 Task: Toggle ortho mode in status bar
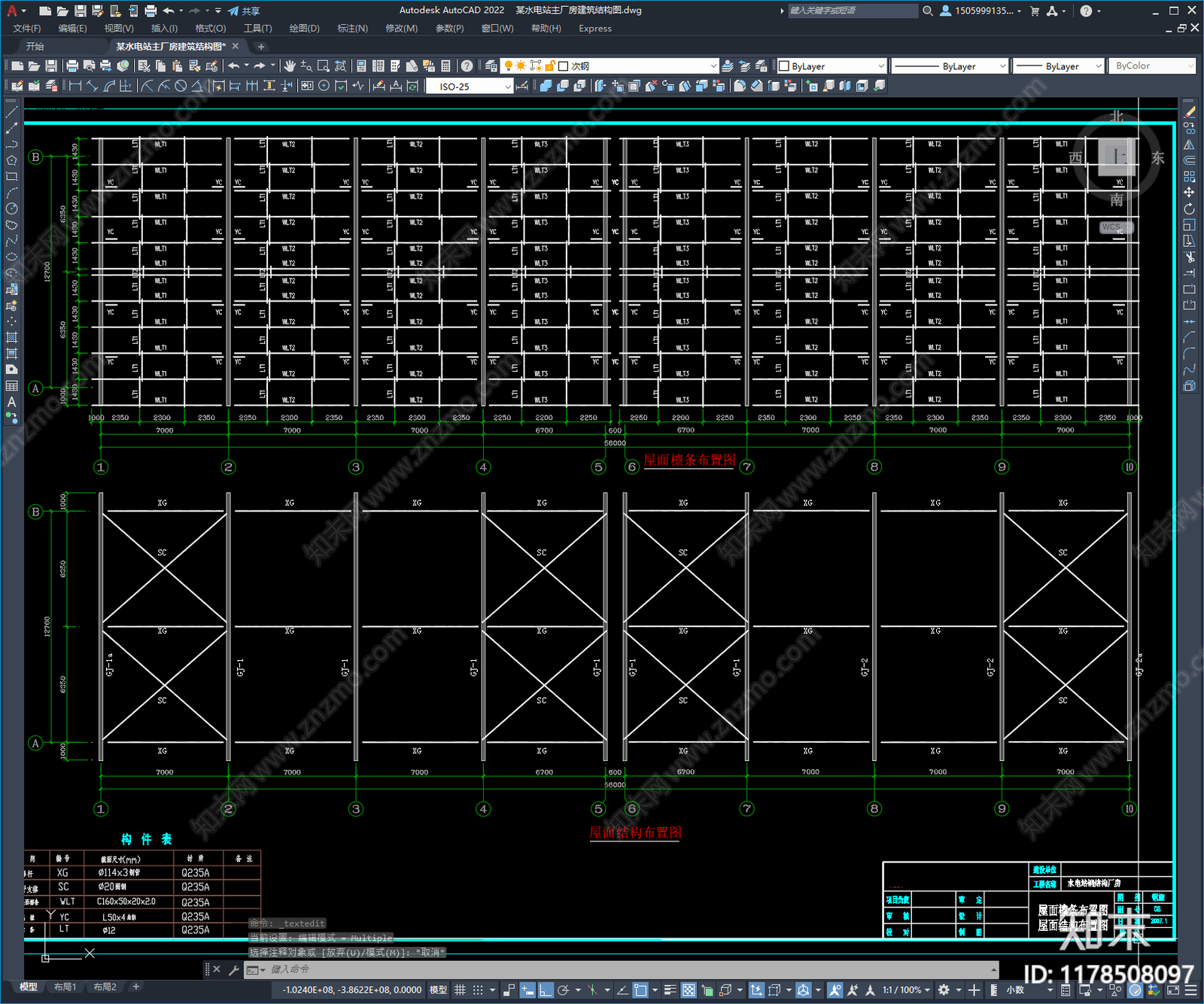[x=546, y=990]
